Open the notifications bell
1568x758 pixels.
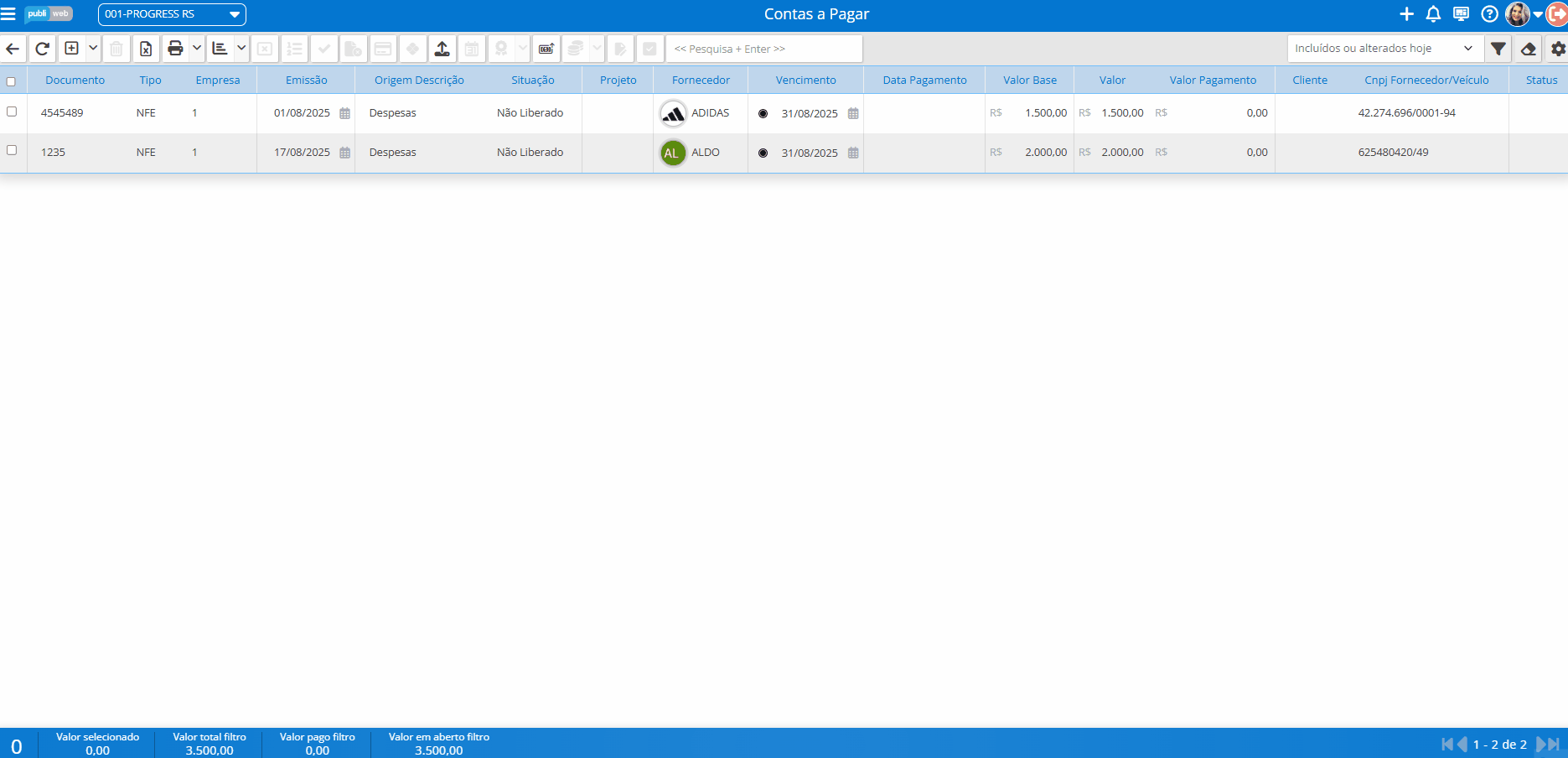(x=1433, y=14)
